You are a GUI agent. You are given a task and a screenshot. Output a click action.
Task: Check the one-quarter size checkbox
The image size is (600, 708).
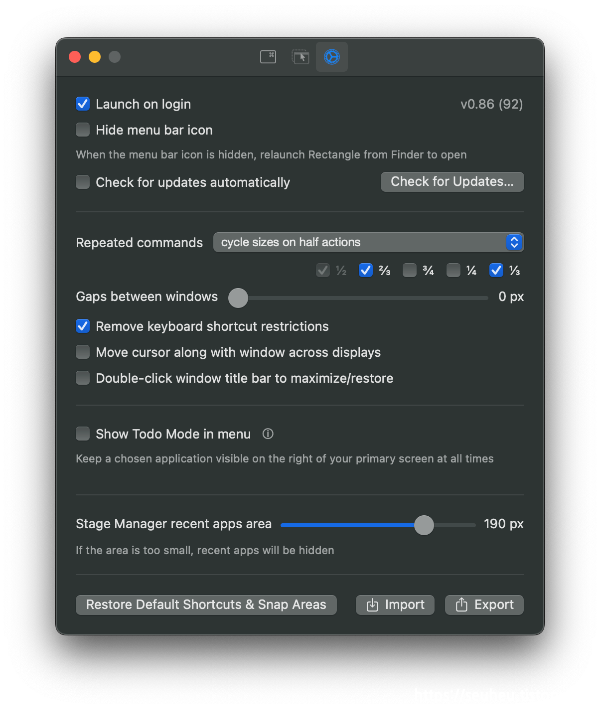[453, 270]
